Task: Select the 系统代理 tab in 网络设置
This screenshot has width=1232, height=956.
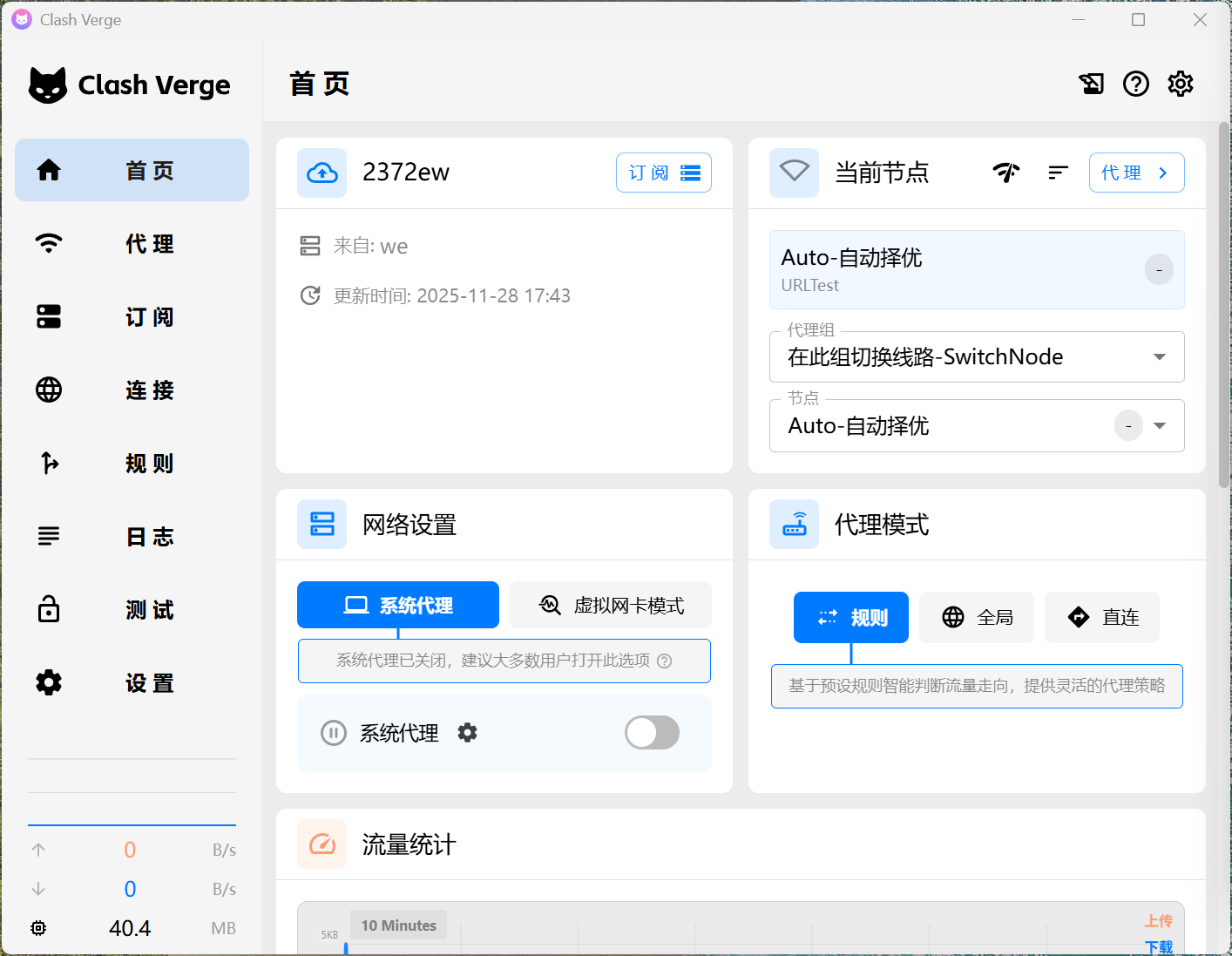Action: coord(398,605)
